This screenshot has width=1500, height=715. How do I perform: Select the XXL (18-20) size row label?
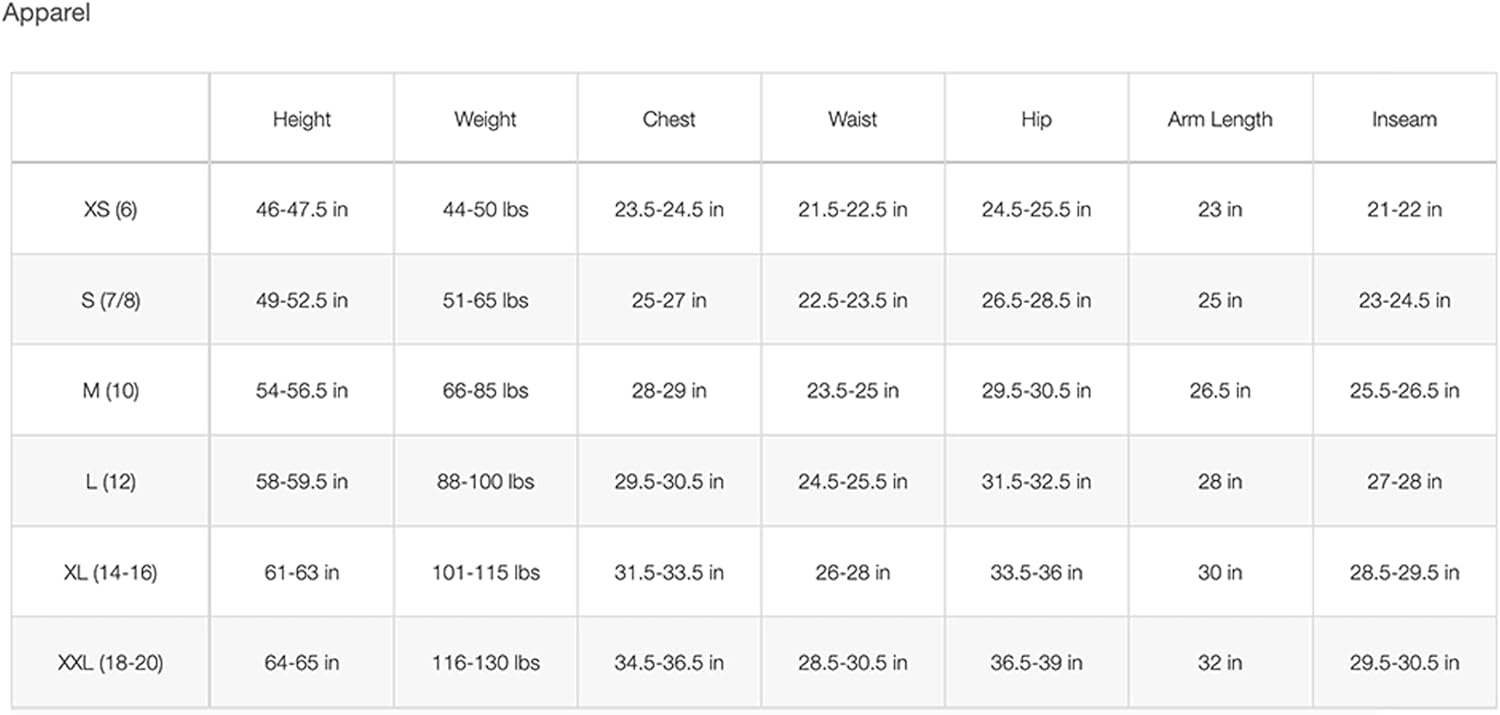pyautogui.click(x=110, y=662)
